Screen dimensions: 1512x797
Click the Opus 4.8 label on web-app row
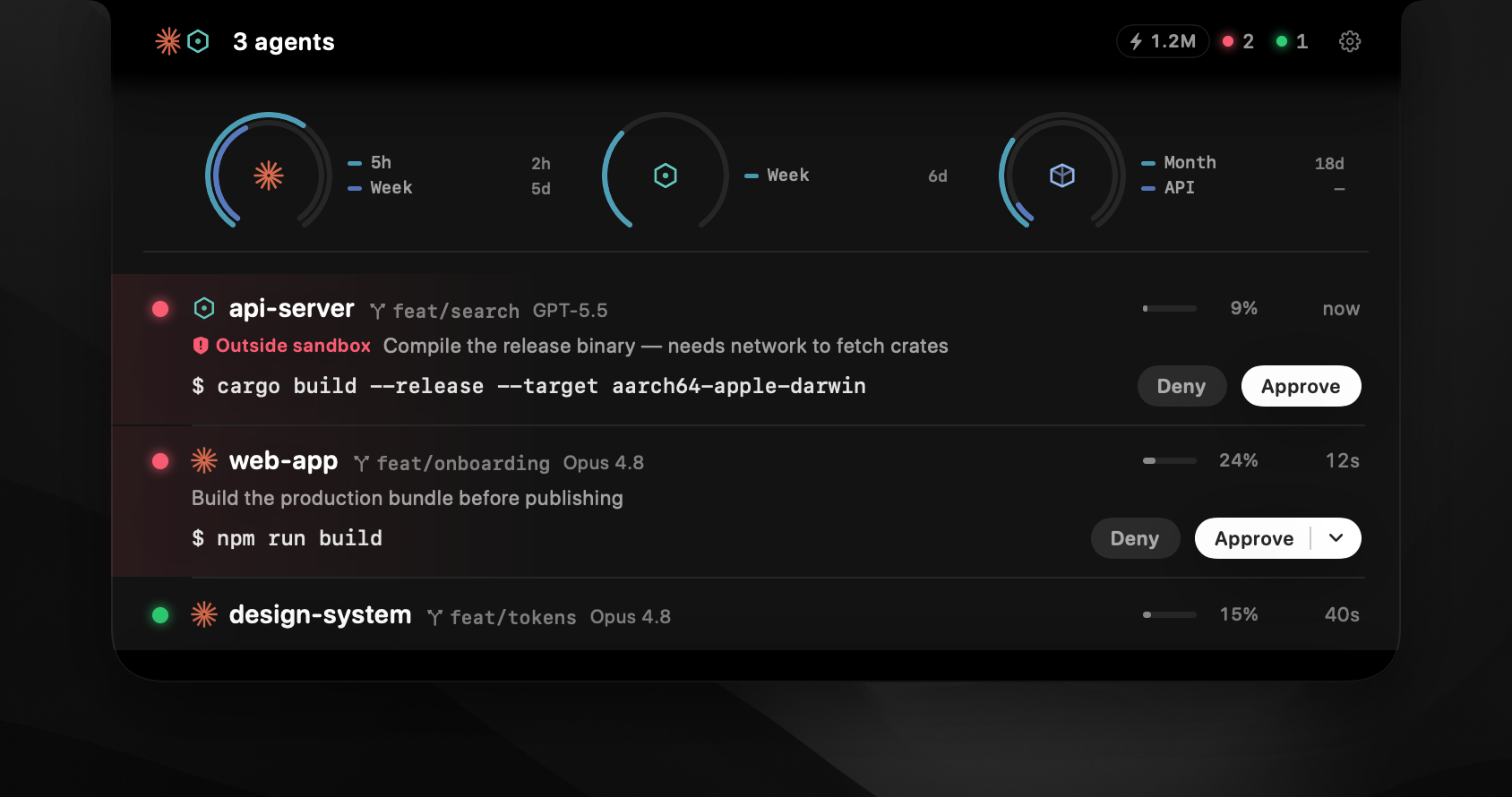(x=604, y=462)
